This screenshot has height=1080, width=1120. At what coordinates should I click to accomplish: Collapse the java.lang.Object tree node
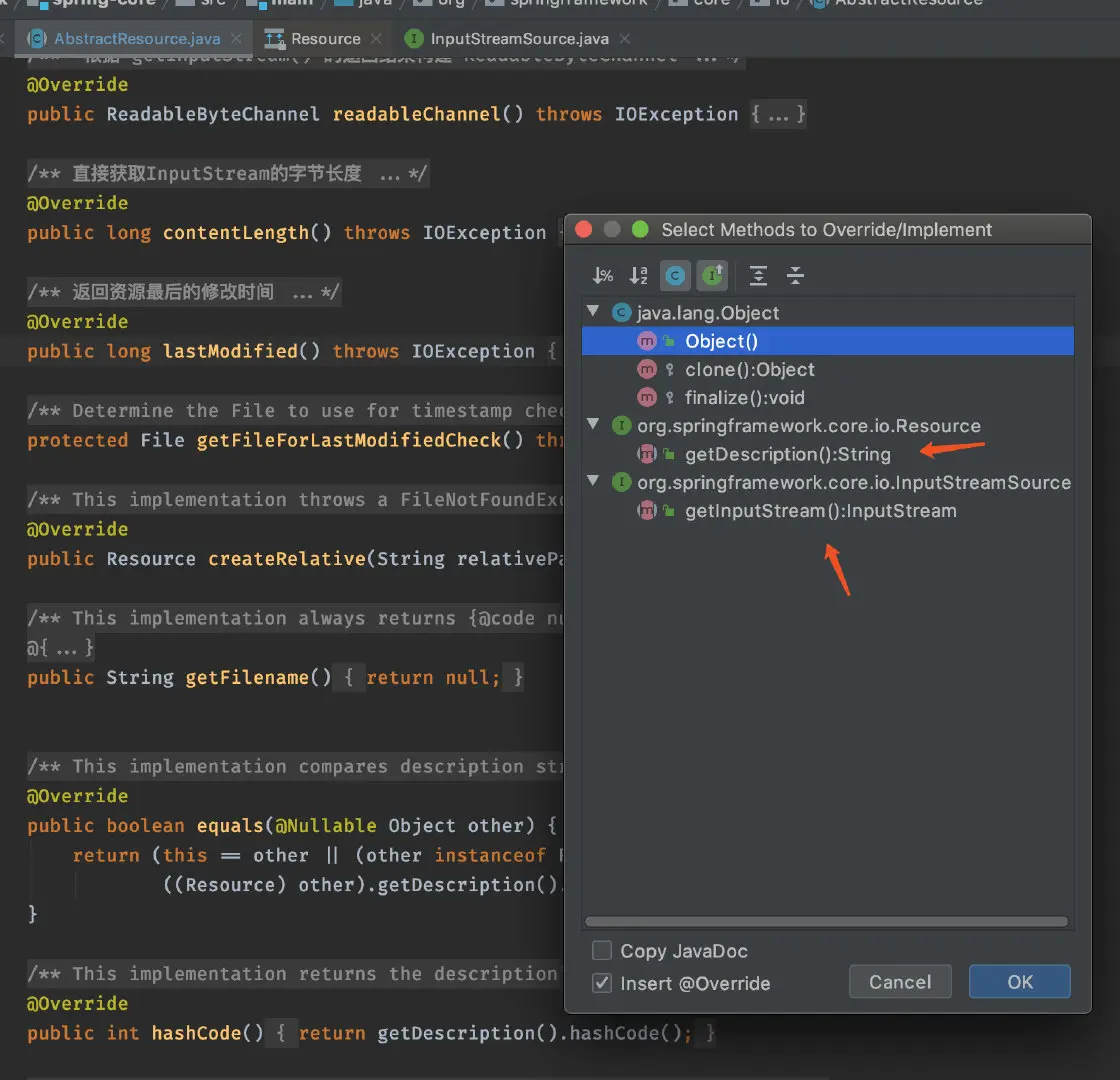(592, 311)
